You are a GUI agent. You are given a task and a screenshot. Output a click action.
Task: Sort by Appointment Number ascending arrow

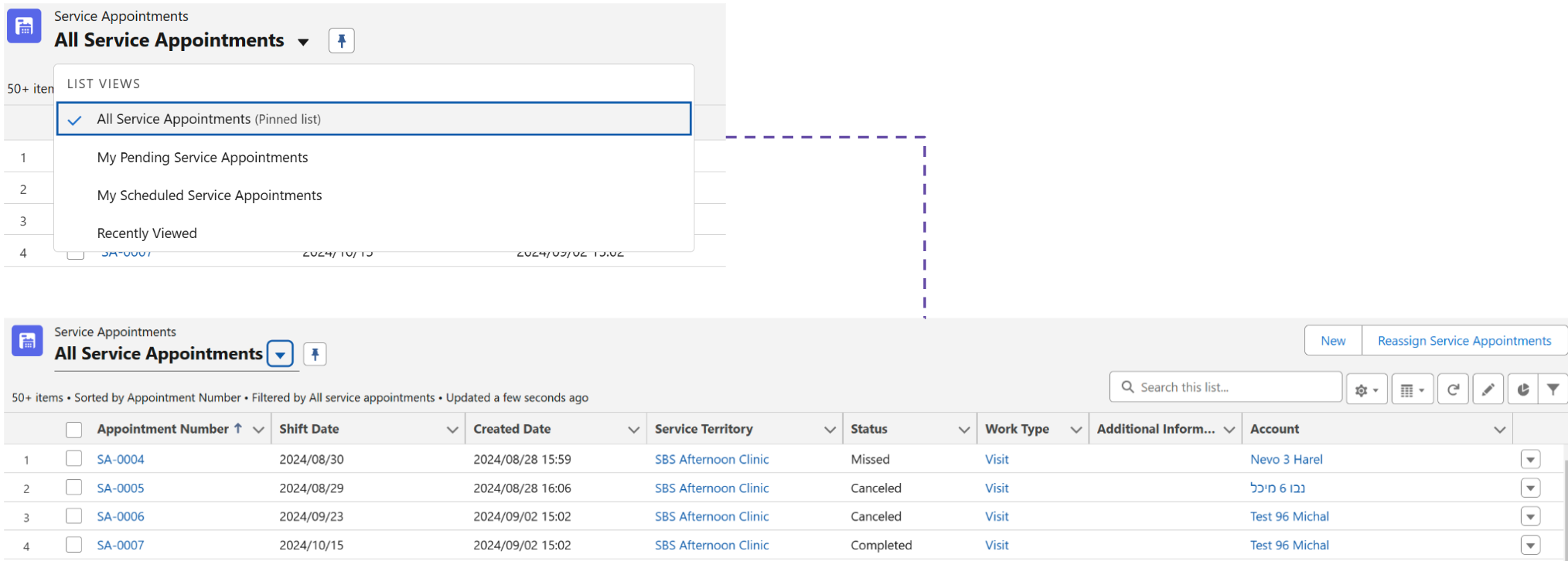(x=238, y=428)
